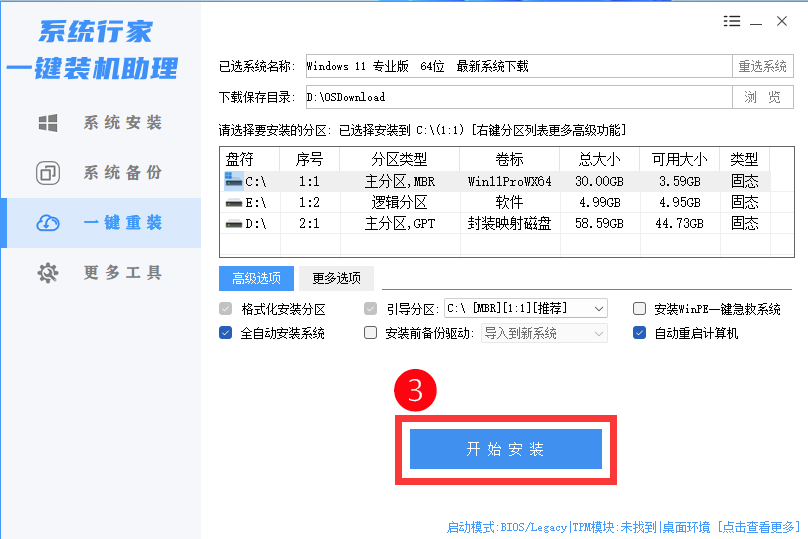
Task: Click the 4.95GB free size cell
Action: click(x=680, y=203)
